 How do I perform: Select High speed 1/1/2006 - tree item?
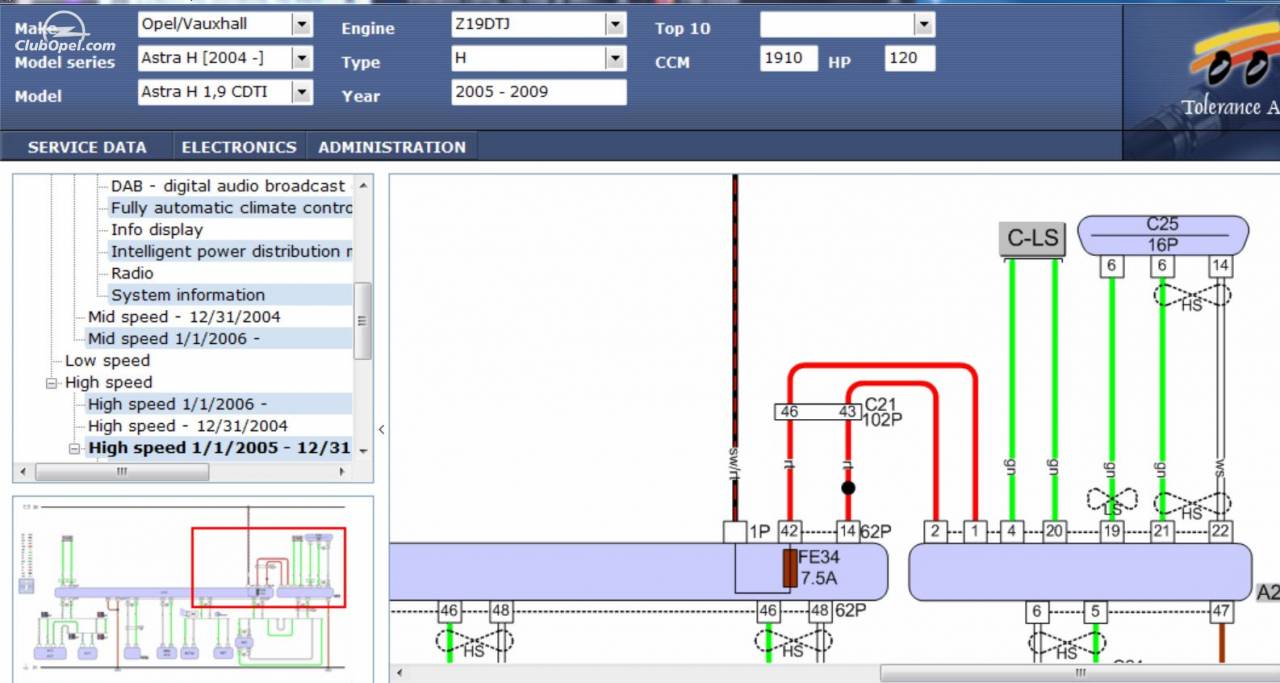coord(177,404)
